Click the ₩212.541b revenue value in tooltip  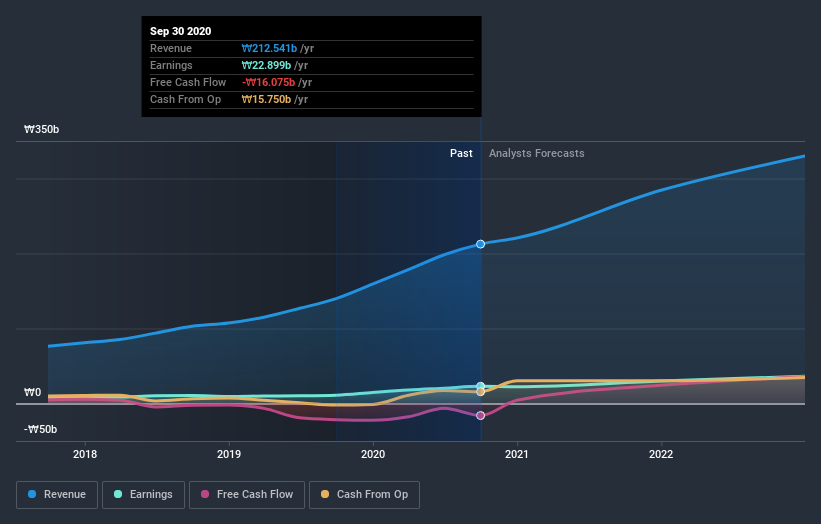tap(269, 48)
